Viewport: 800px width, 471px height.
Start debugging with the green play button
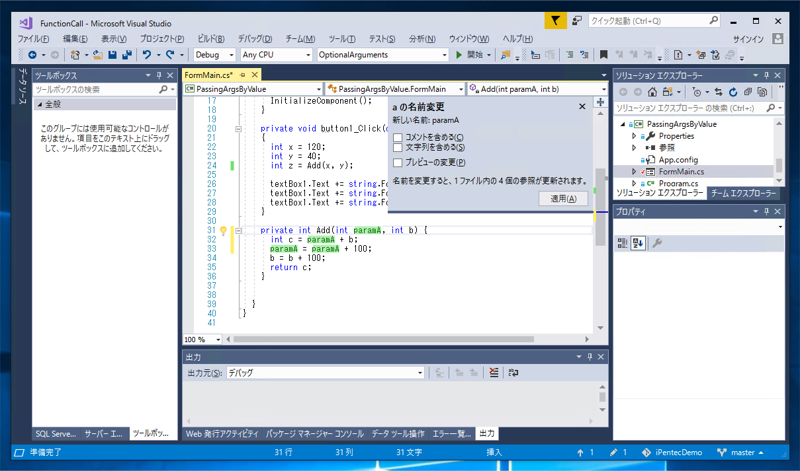coord(459,55)
